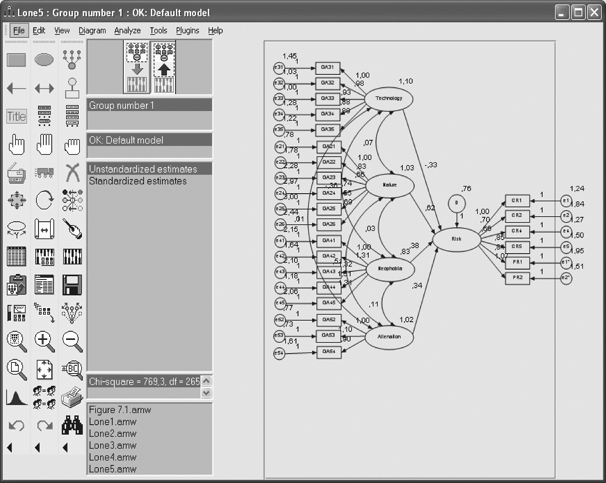Open Lone5.amw from the file list
The height and width of the screenshot is (483, 606).
(112, 469)
